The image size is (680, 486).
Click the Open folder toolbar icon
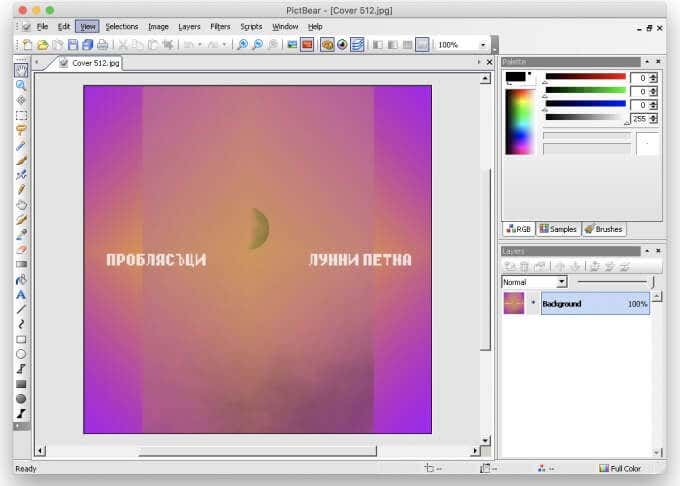pos(42,45)
